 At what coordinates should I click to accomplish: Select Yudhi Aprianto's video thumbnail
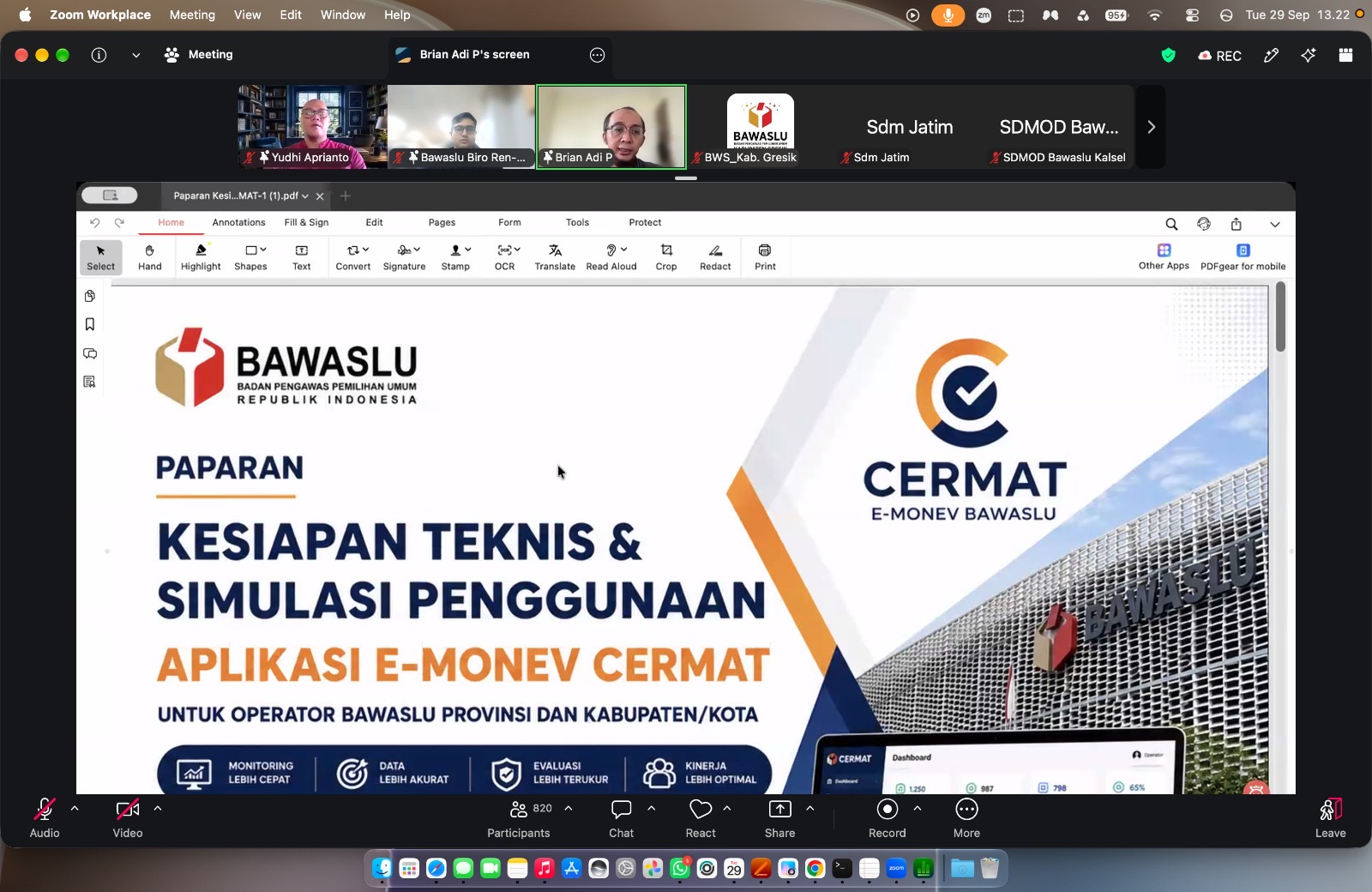(312, 126)
